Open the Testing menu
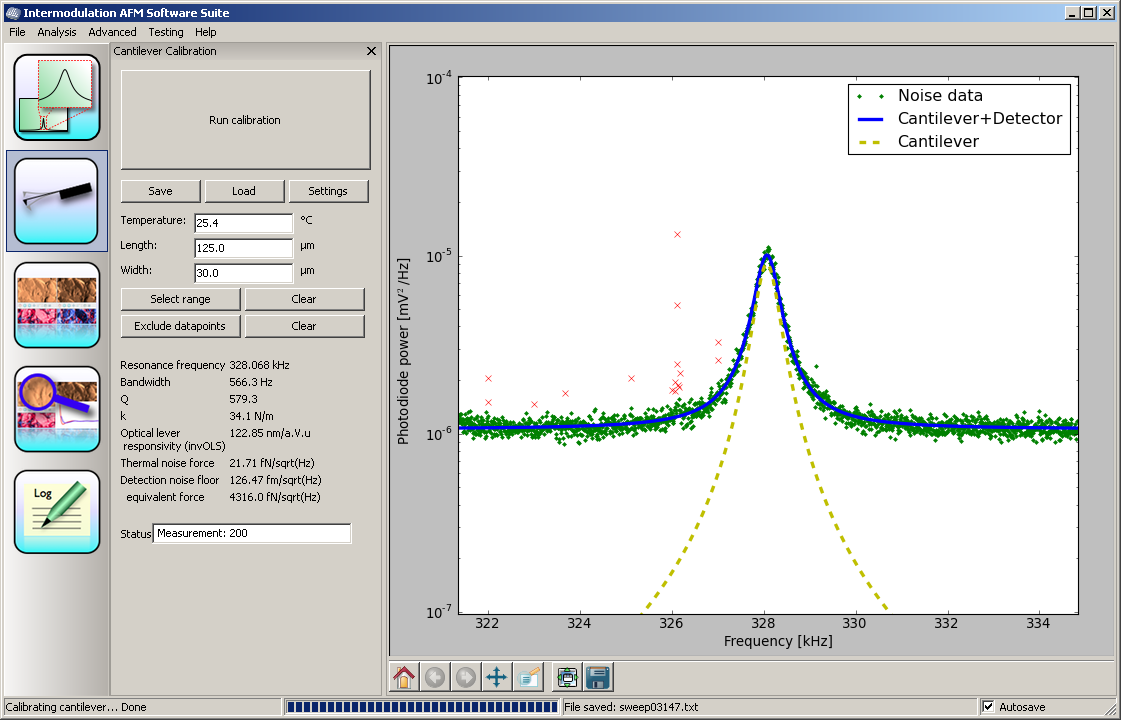This screenshot has width=1121, height=720. click(x=166, y=32)
